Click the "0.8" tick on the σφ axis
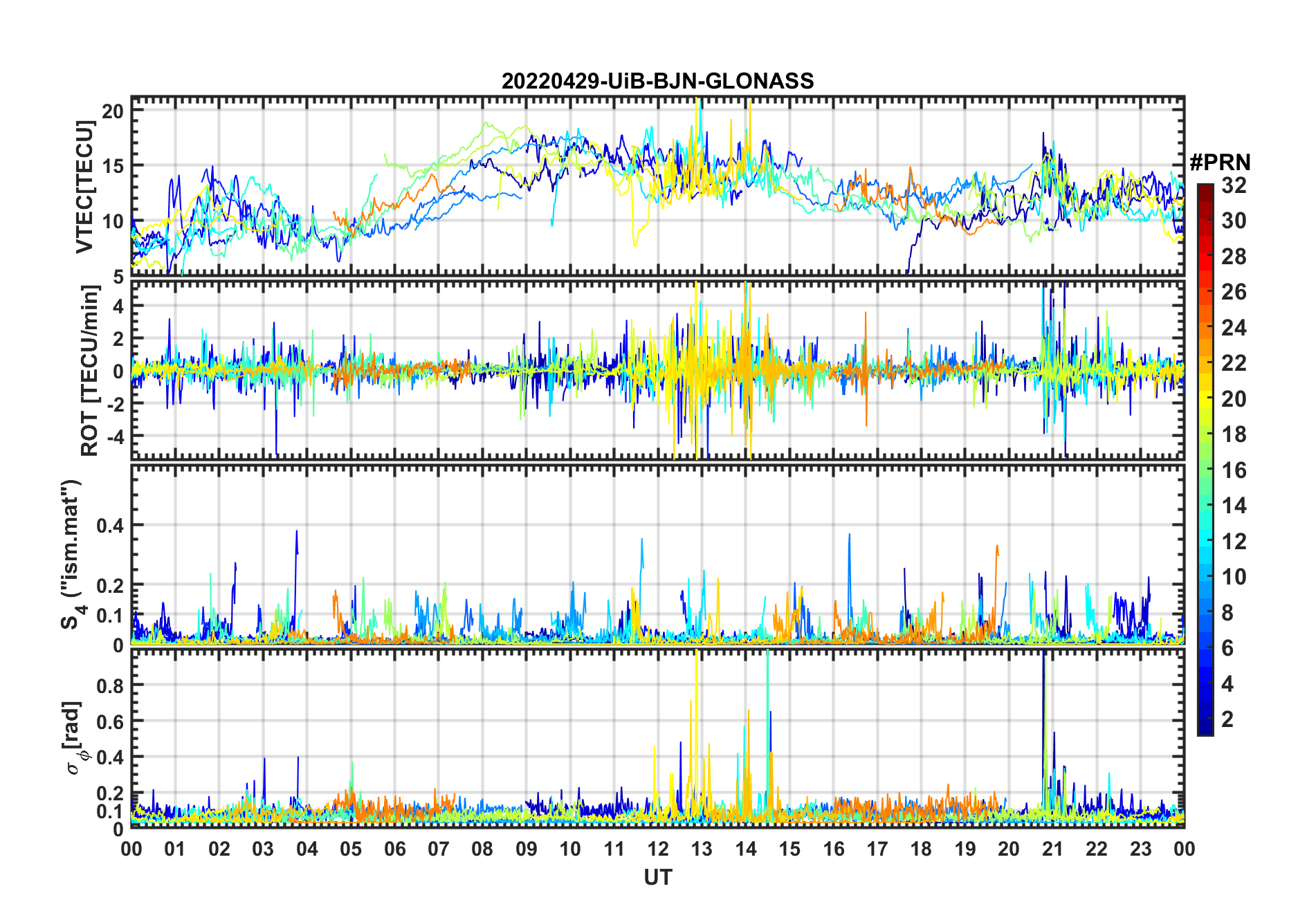The image size is (1316, 920). [x=110, y=686]
